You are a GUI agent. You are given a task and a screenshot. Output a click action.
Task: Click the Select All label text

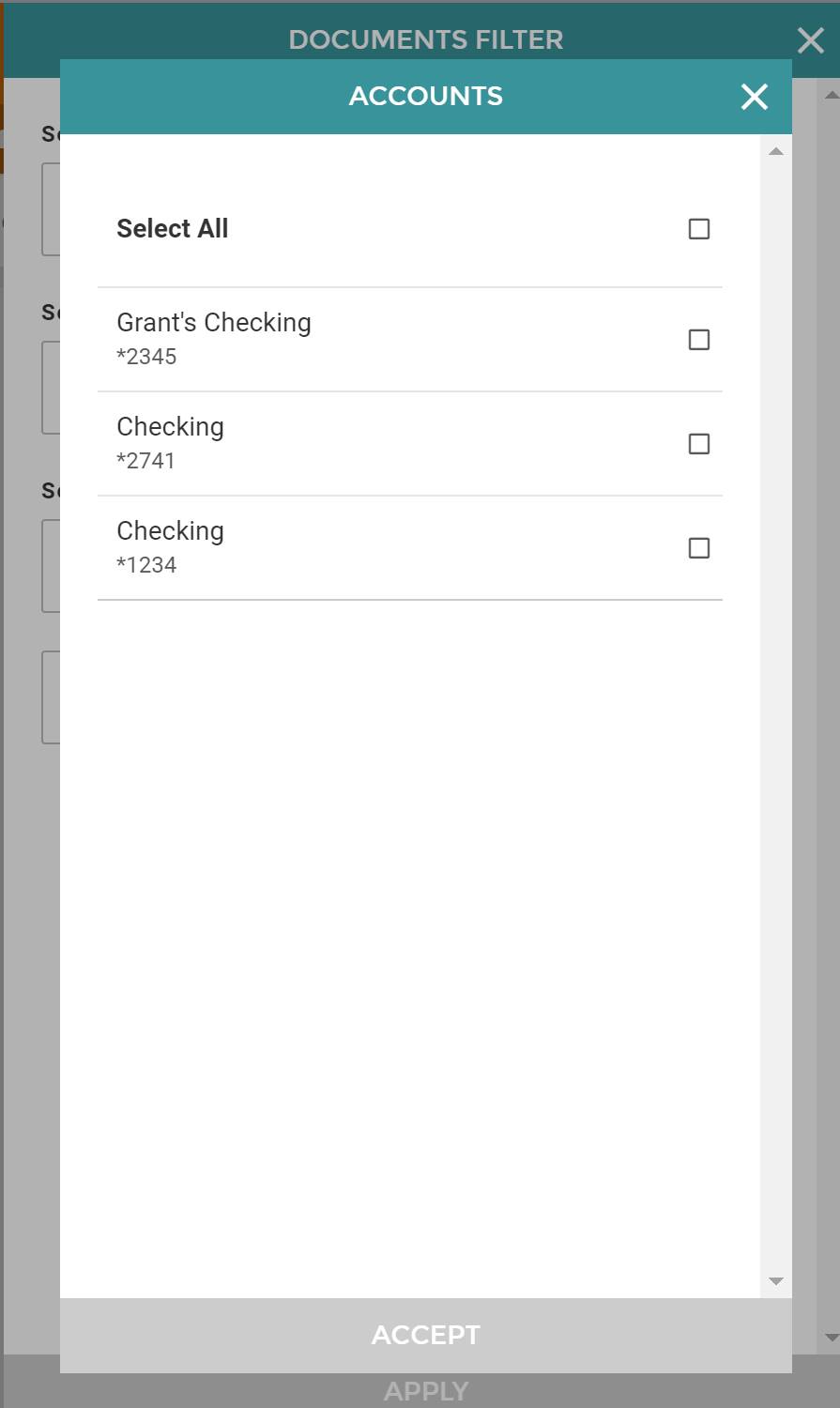pos(173,229)
